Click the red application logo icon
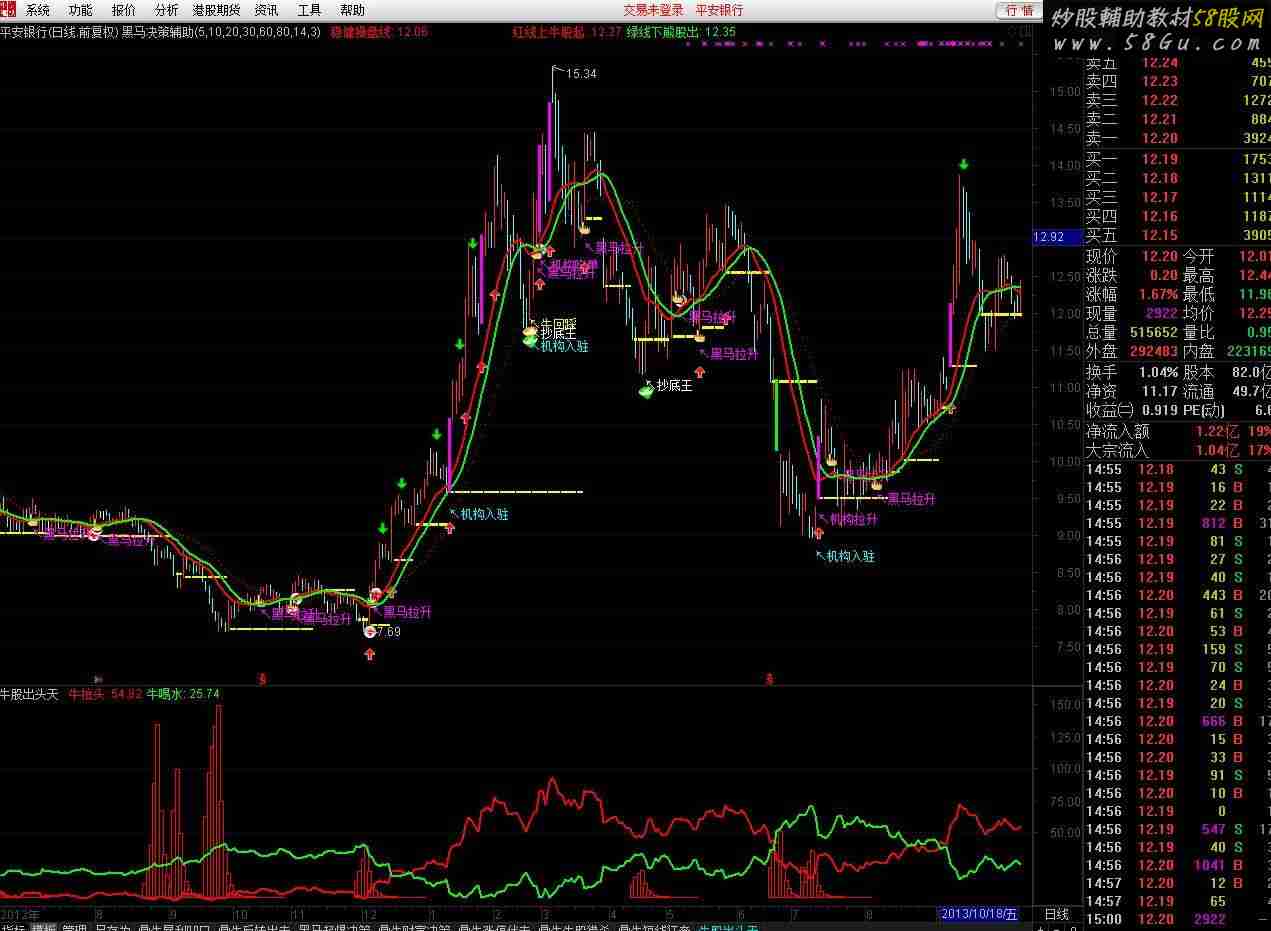This screenshot has width=1271, height=931. click(x=9, y=9)
